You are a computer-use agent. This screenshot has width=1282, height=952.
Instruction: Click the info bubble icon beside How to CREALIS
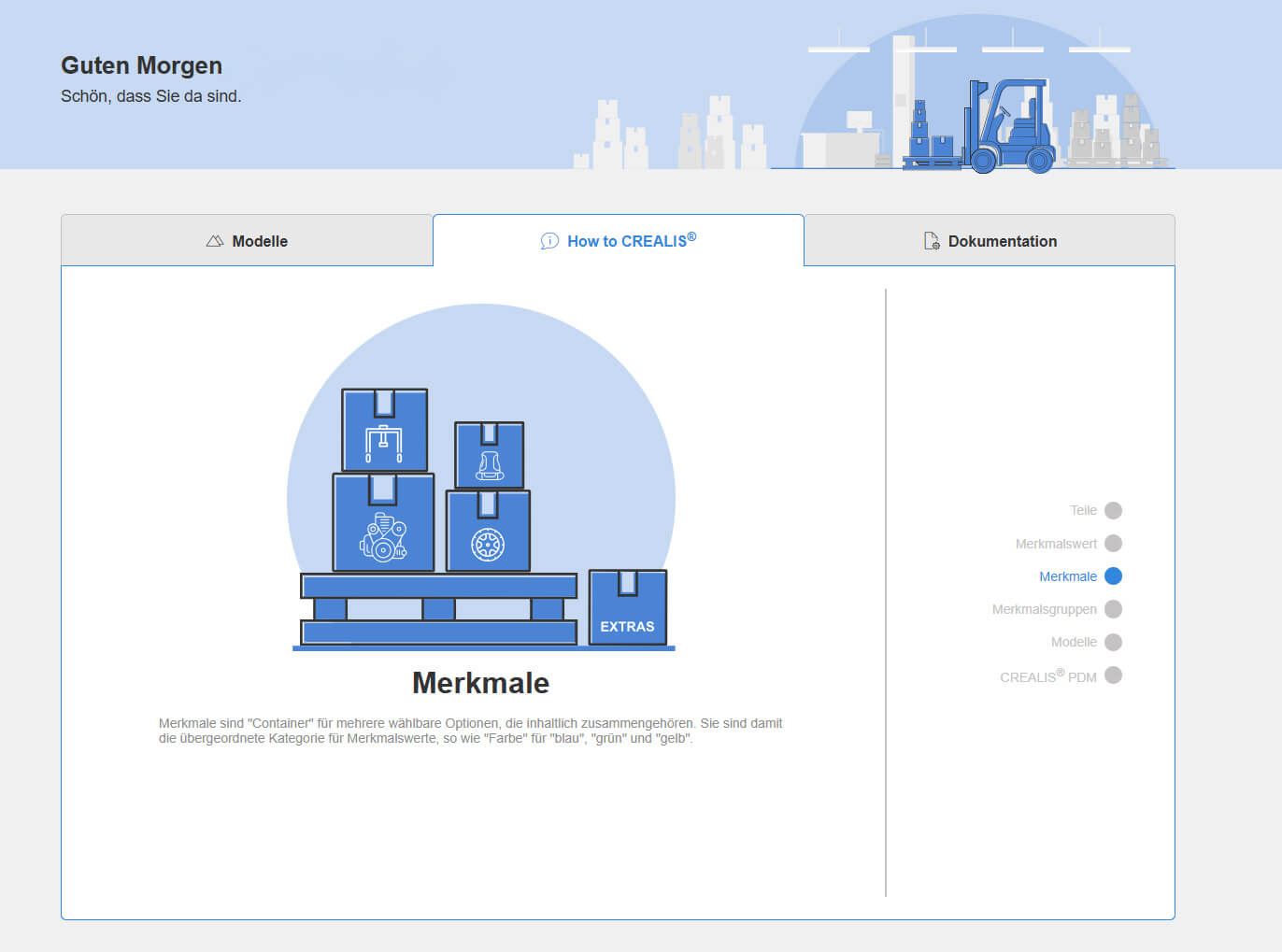pos(549,241)
